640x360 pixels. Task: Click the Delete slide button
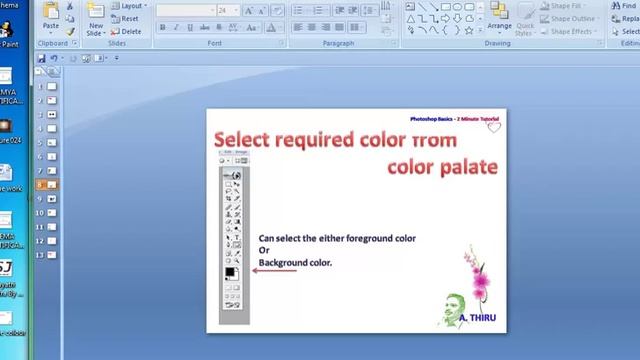(126, 31)
